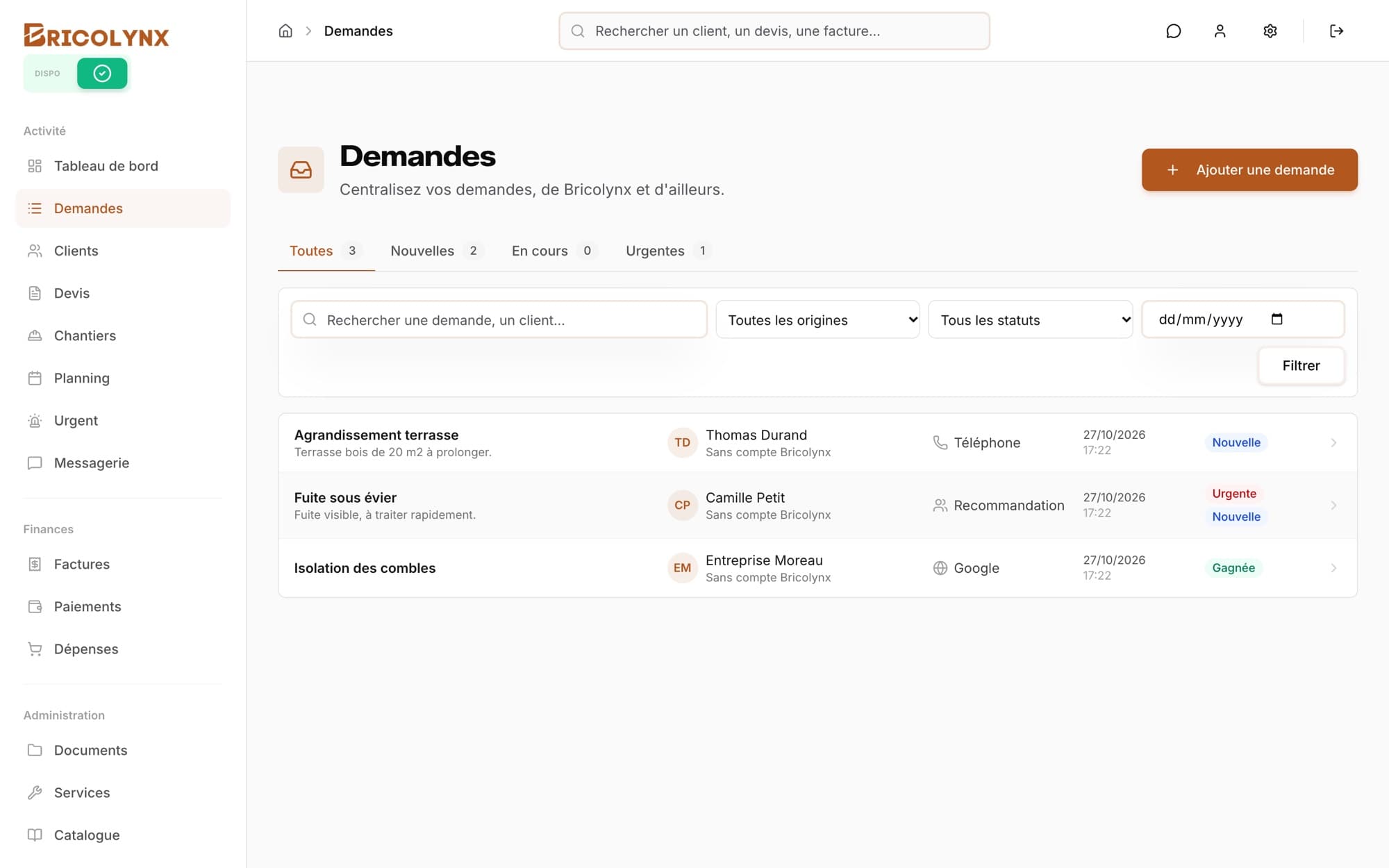1389x868 pixels.
Task: Click the Ajouter une demande button
Action: click(x=1249, y=169)
